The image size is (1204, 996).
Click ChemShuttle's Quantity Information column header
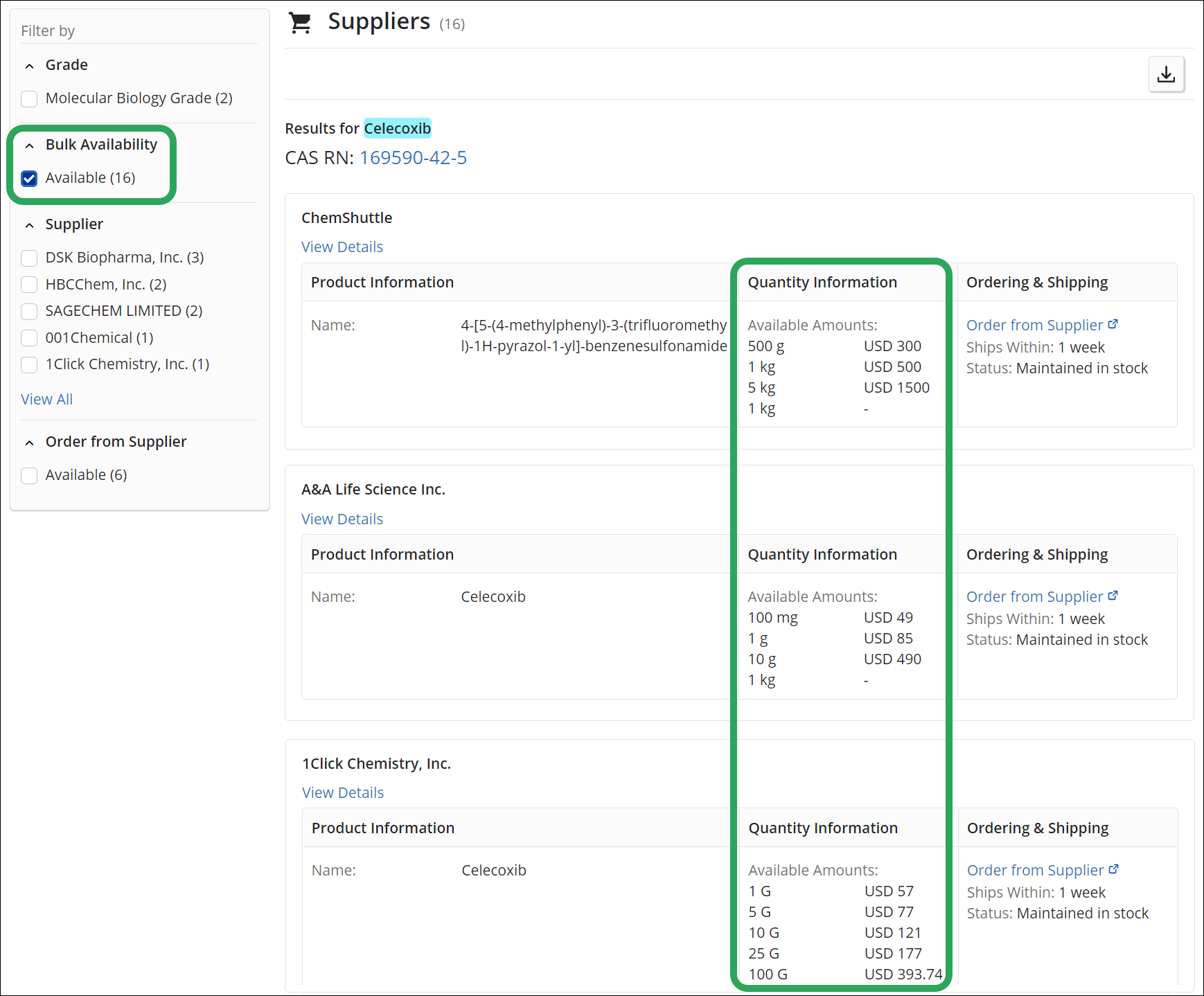822,282
